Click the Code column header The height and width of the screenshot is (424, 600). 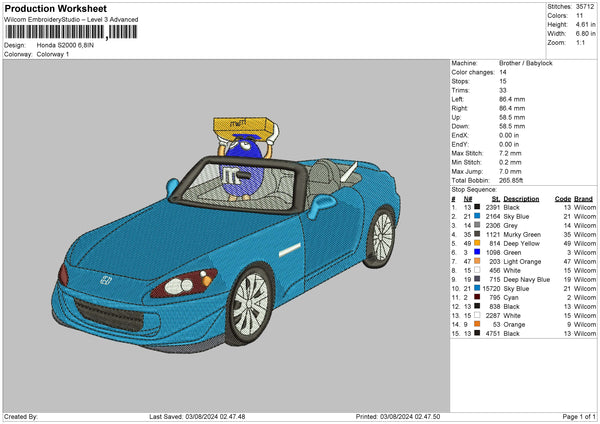[x=563, y=199]
